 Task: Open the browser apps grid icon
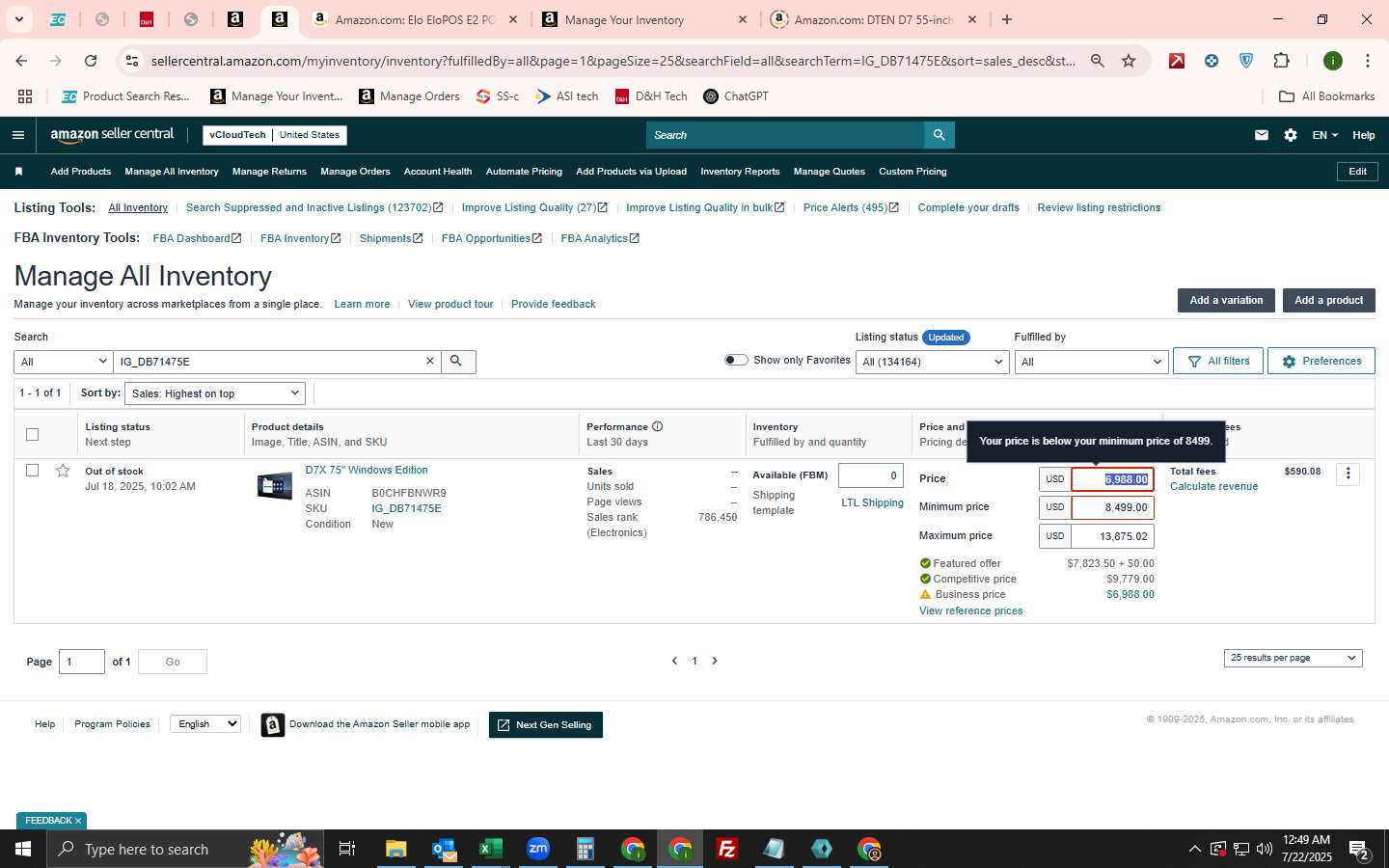pos(25,96)
